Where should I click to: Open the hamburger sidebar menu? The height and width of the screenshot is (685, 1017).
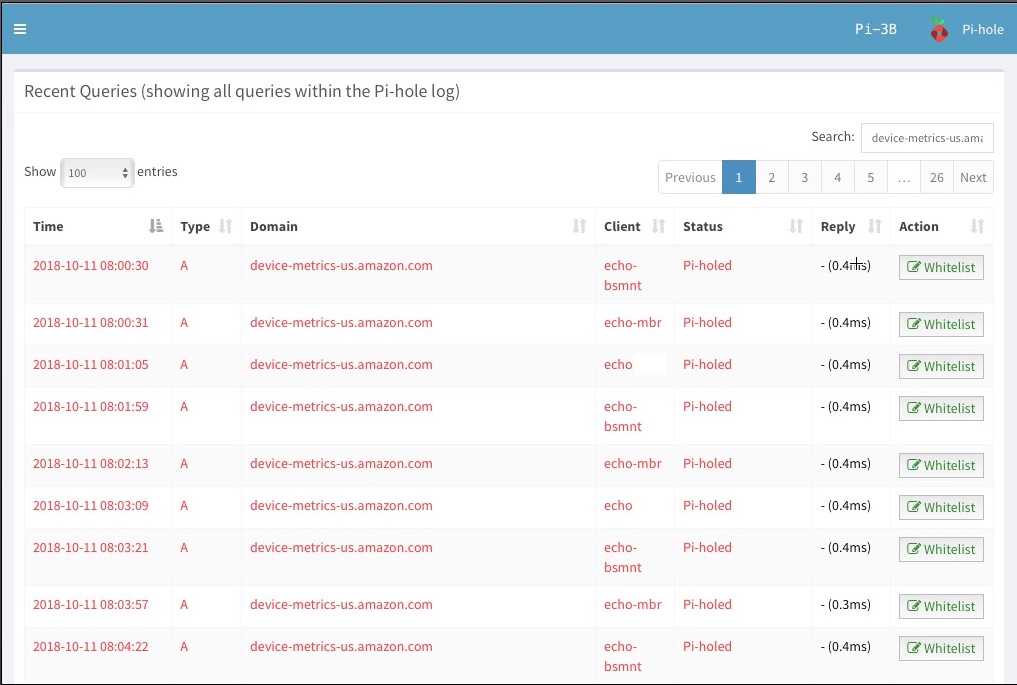tap(20, 29)
